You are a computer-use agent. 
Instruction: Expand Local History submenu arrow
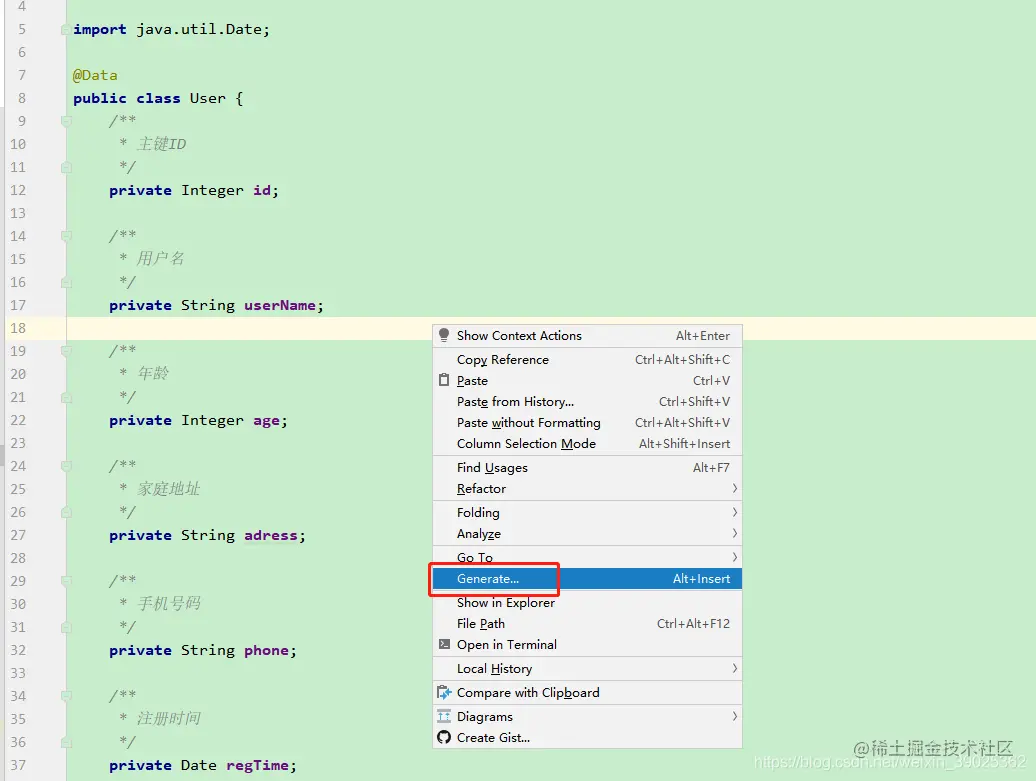tap(734, 668)
